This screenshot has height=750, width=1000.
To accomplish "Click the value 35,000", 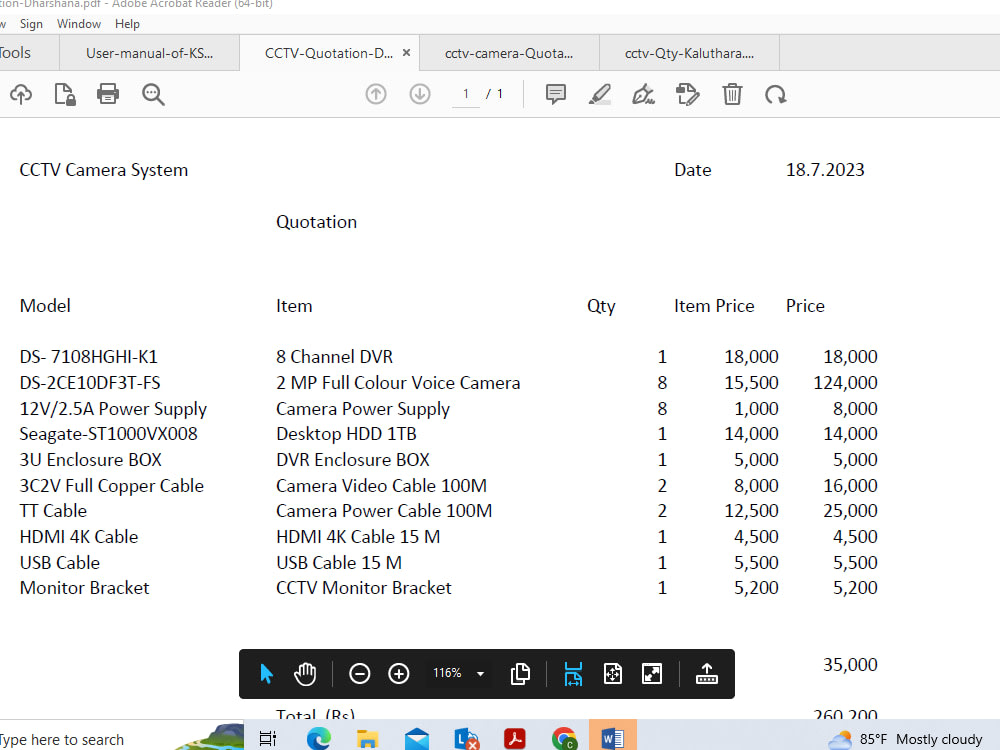I will [850, 665].
